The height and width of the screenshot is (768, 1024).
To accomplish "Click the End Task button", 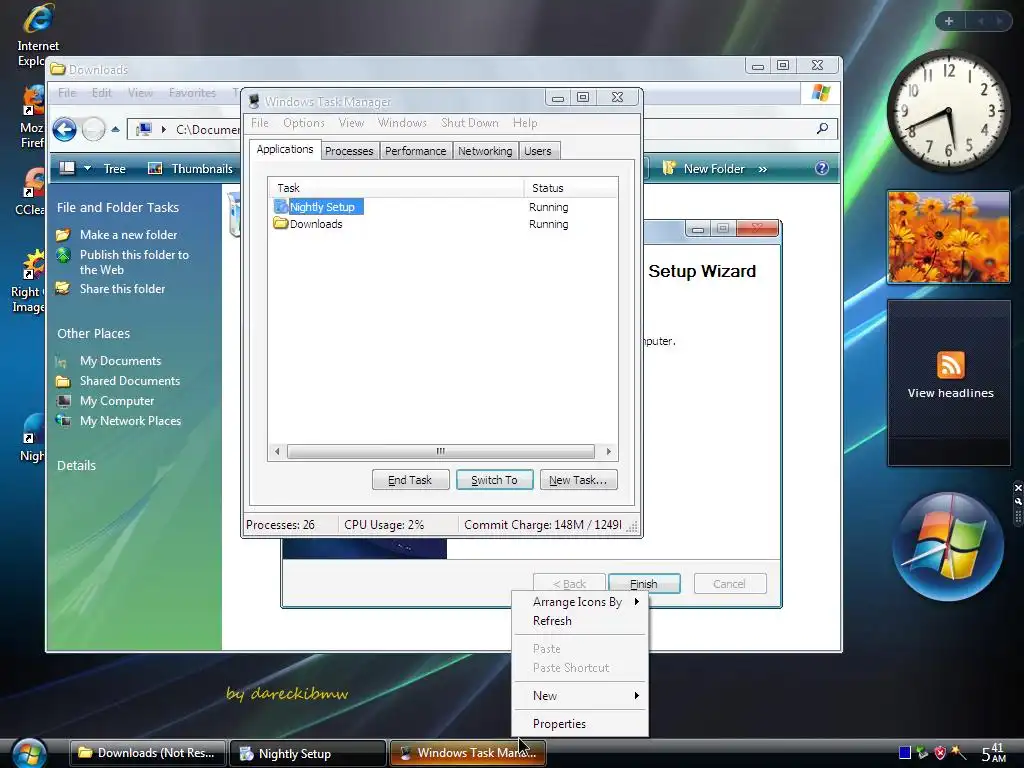I will coord(410,480).
